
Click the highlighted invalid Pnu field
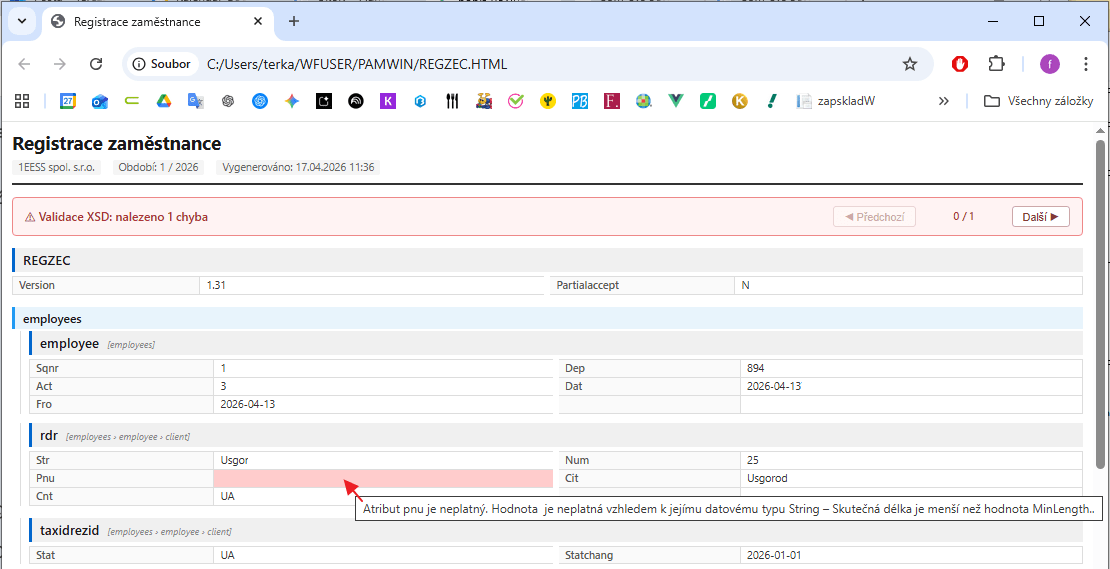384,478
